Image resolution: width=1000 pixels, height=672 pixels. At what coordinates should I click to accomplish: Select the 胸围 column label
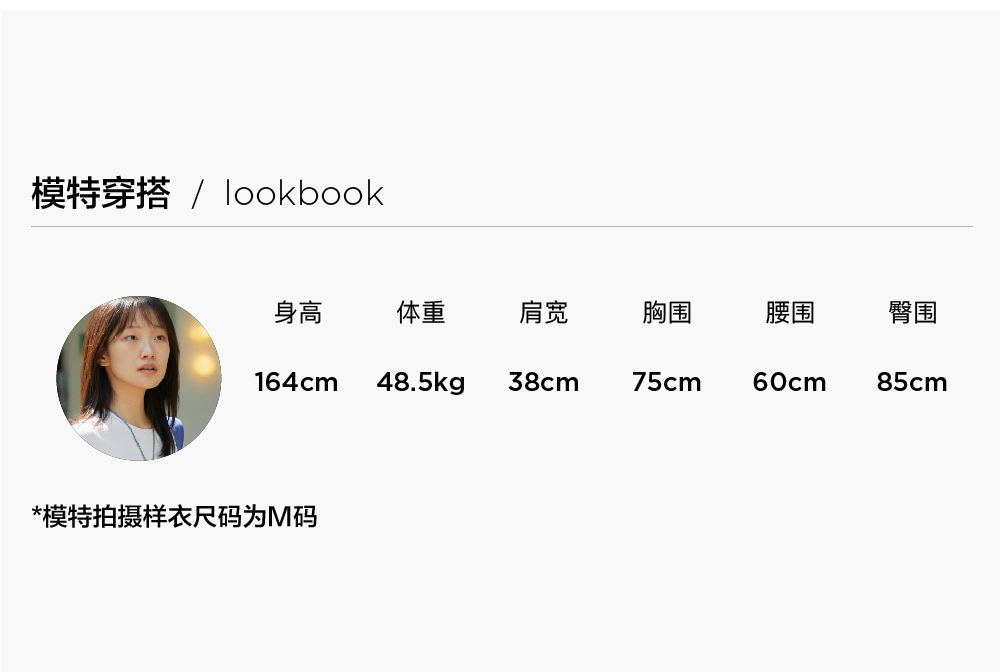coord(666,312)
